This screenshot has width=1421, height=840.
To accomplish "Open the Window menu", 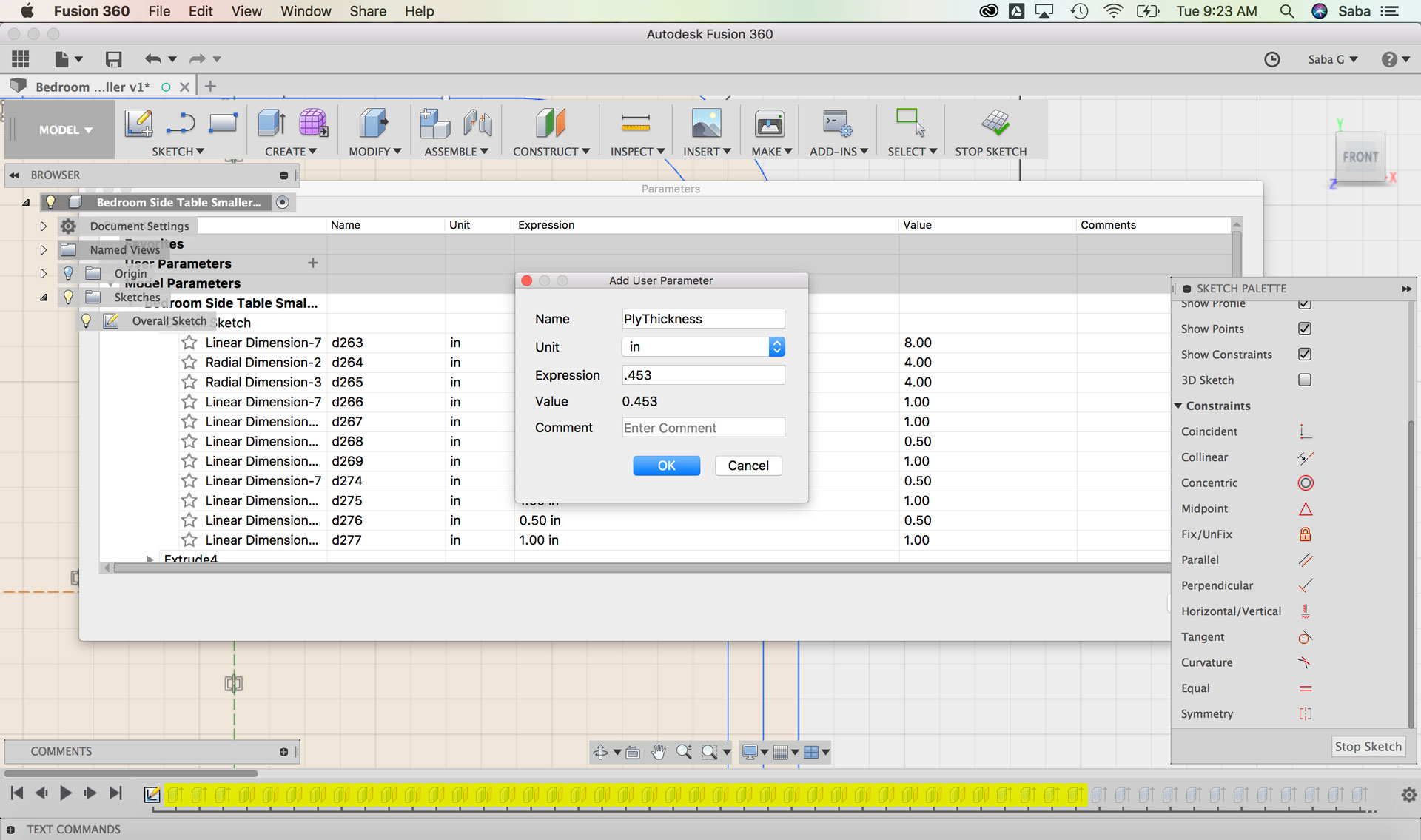I will tap(305, 11).
